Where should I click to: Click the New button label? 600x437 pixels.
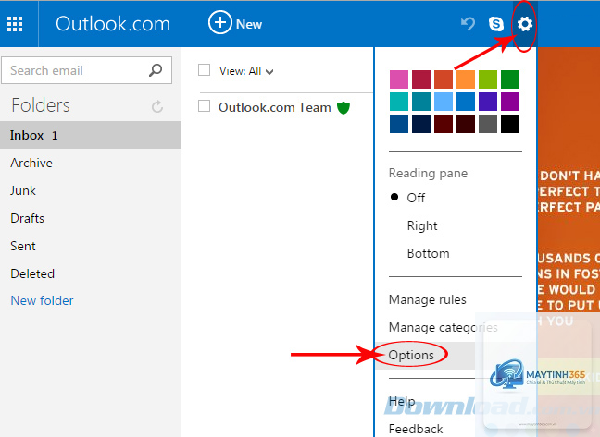click(249, 24)
